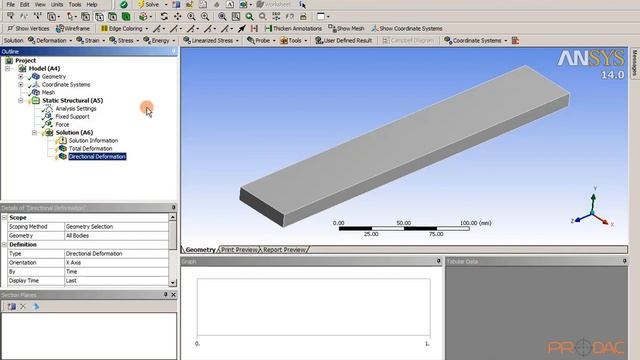
Task: Toggle Show Coordinate Systems
Action: click(x=407, y=29)
